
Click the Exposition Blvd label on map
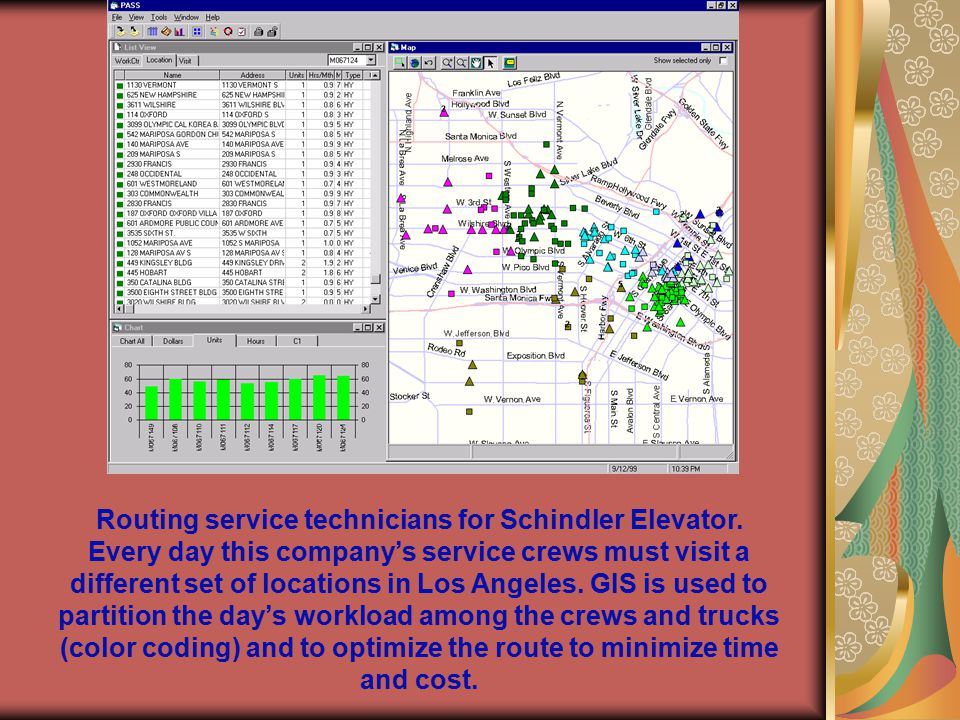click(x=535, y=355)
